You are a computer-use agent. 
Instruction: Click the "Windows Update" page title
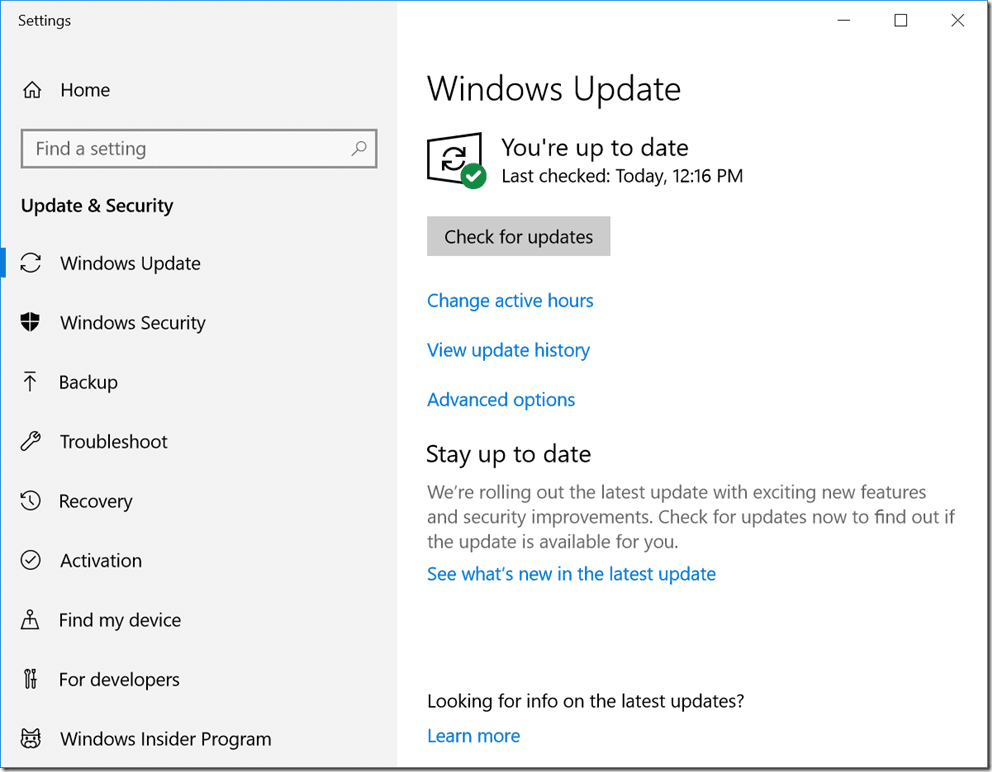[554, 89]
